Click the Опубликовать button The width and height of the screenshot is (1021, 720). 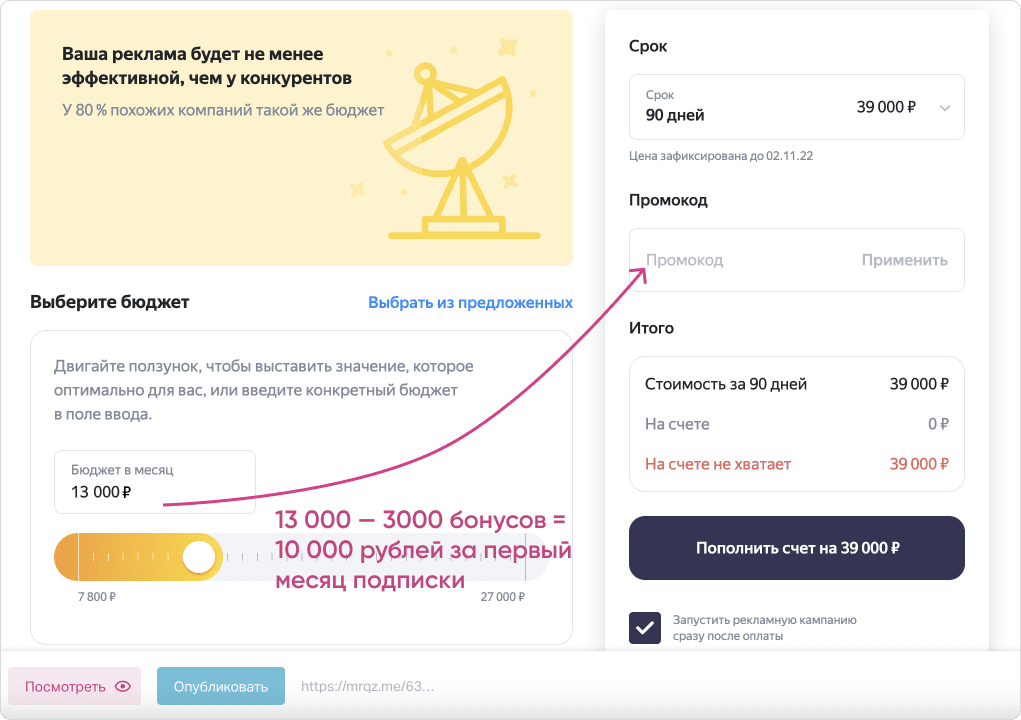[x=221, y=687]
